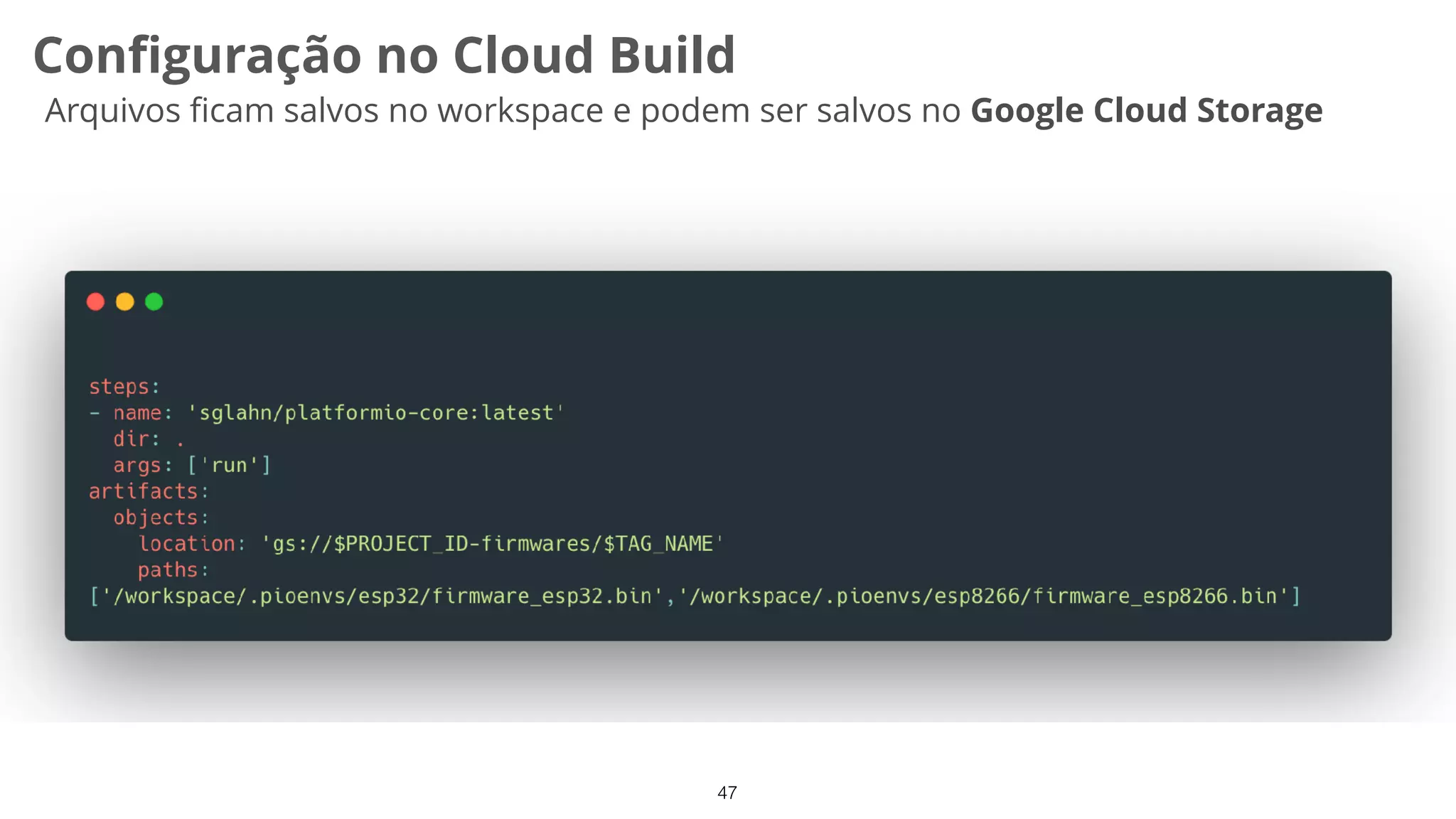Viewport: 1456px width, 819px height.
Task: Click the firmware_esp8266.bin path string
Action: coord(984,596)
